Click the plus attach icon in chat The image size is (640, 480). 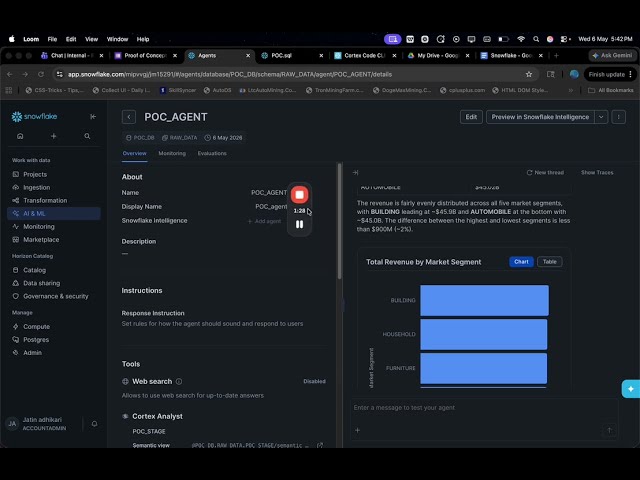pyautogui.click(x=358, y=430)
